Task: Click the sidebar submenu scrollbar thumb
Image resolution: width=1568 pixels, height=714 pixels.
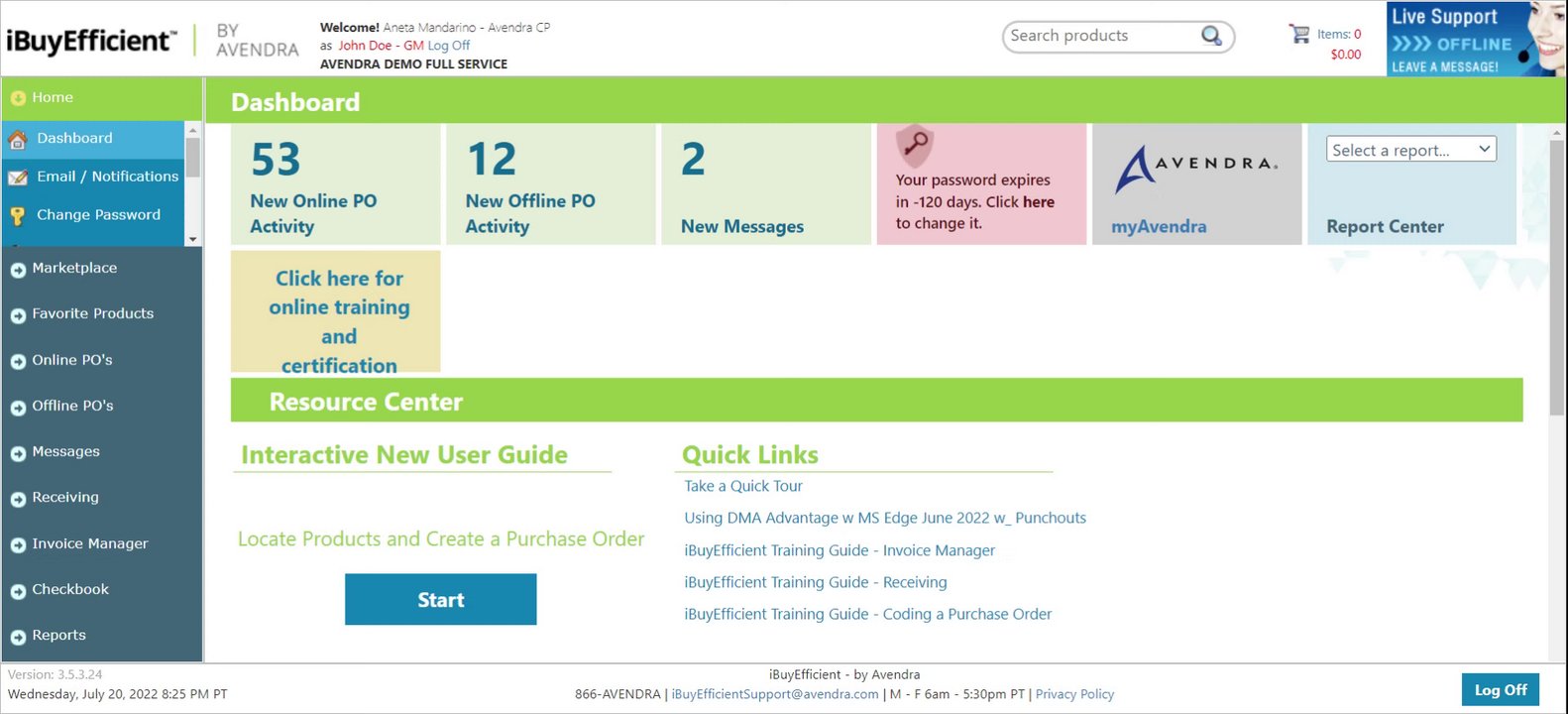Action: coord(192,158)
